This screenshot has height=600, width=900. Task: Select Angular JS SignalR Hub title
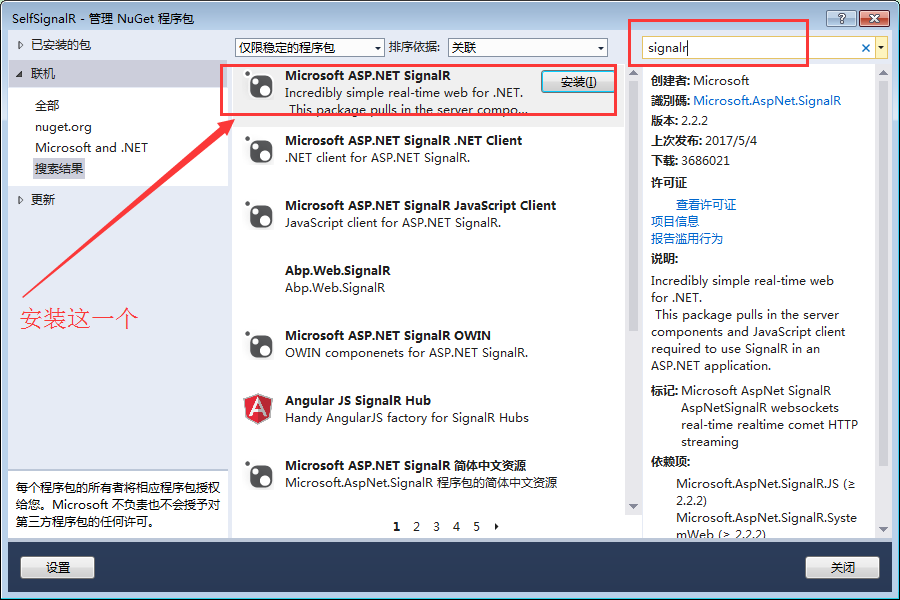tap(358, 400)
